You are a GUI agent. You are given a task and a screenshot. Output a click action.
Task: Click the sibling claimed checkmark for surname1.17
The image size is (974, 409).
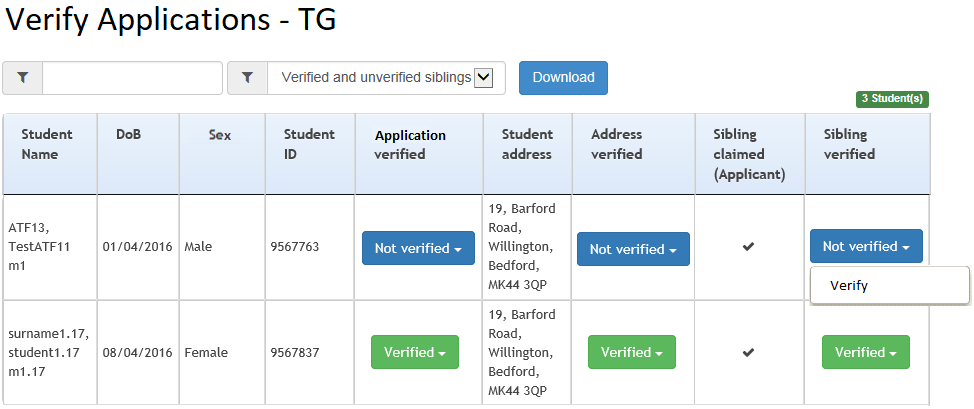(749, 352)
